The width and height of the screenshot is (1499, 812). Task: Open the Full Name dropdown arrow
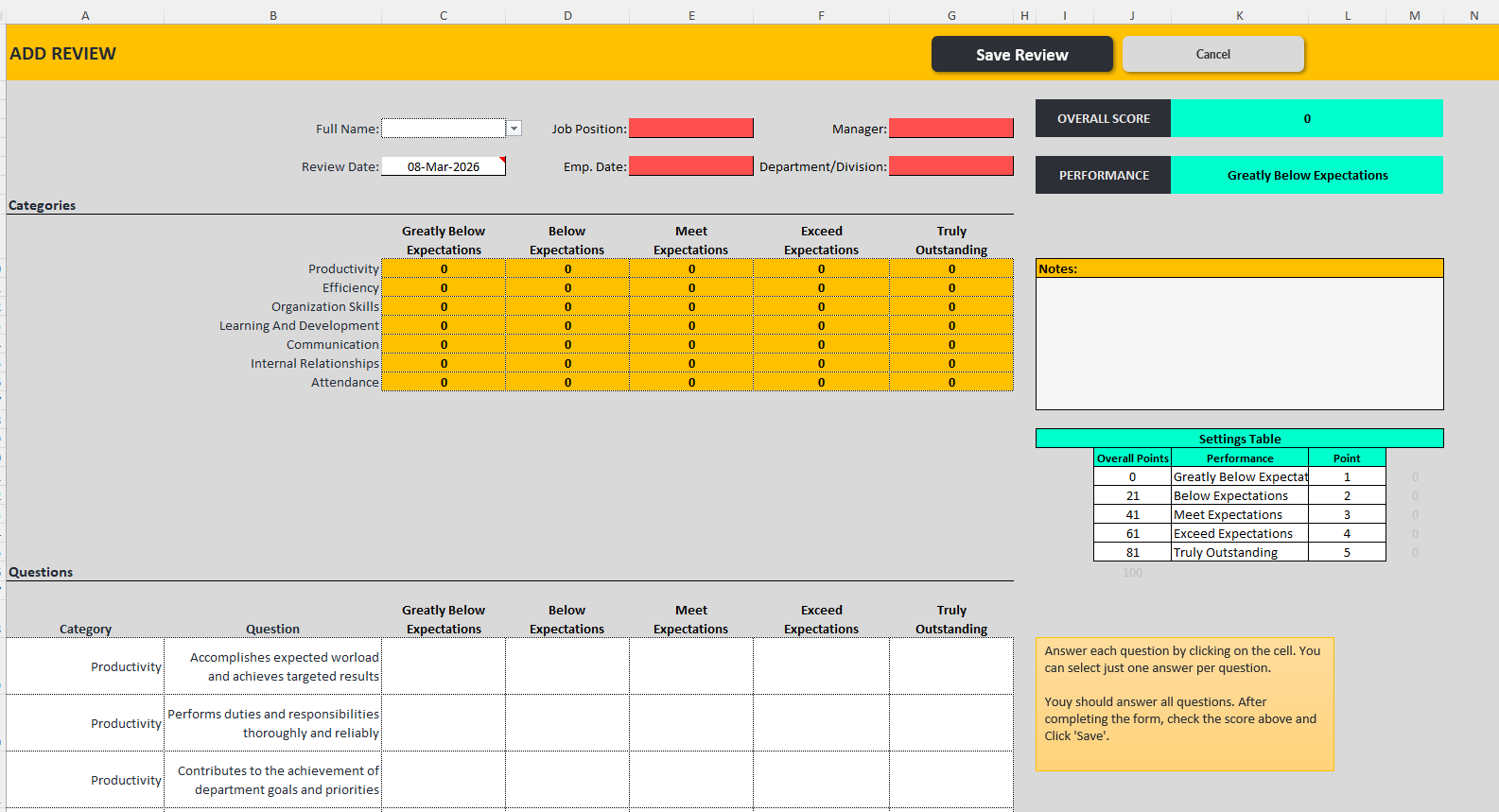pos(514,129)
